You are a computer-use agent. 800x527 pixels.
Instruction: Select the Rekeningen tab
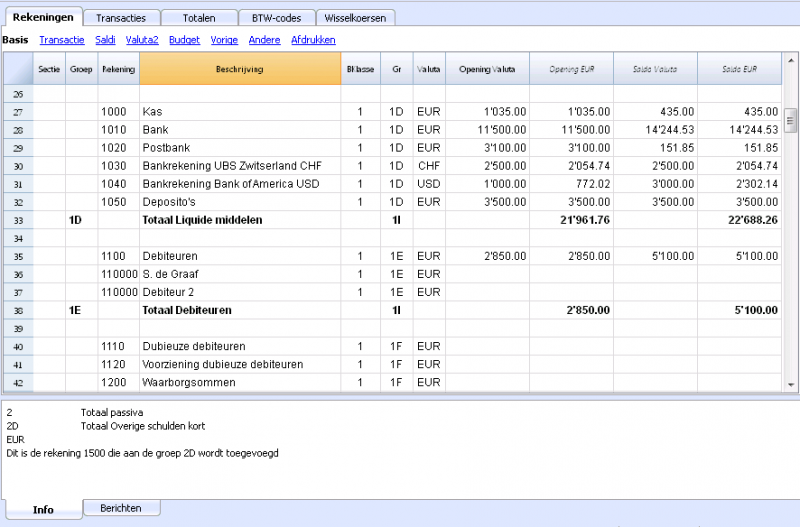pos(43,17)
